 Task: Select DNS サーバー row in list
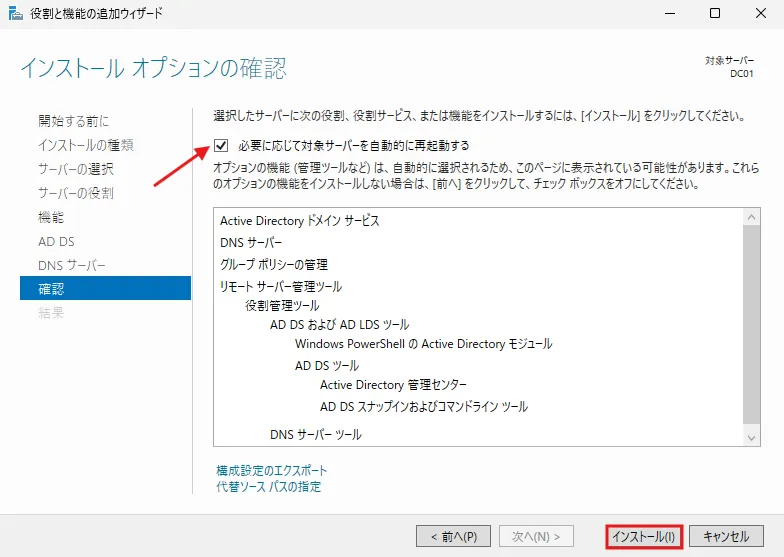251,242
